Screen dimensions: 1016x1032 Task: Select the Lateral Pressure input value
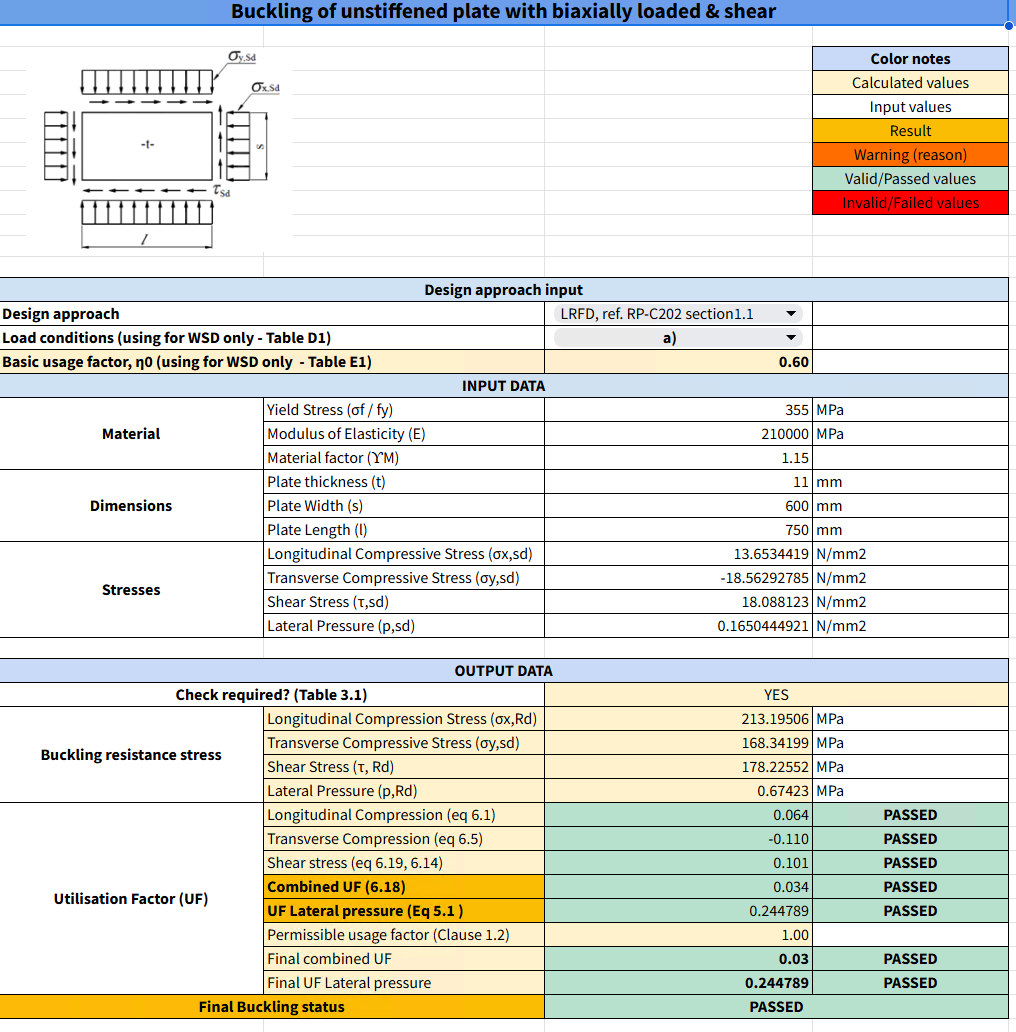pyautogui.click(x=677, y=625)
